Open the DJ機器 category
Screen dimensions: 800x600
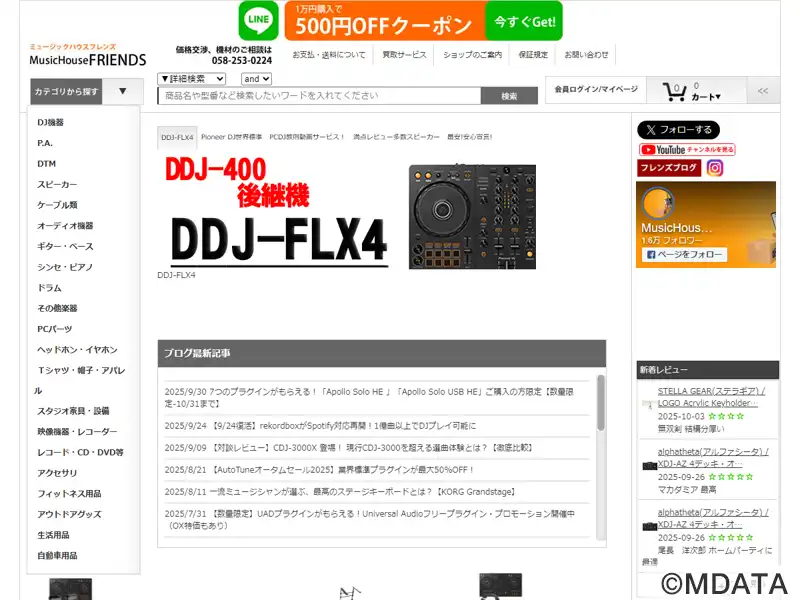51,122
